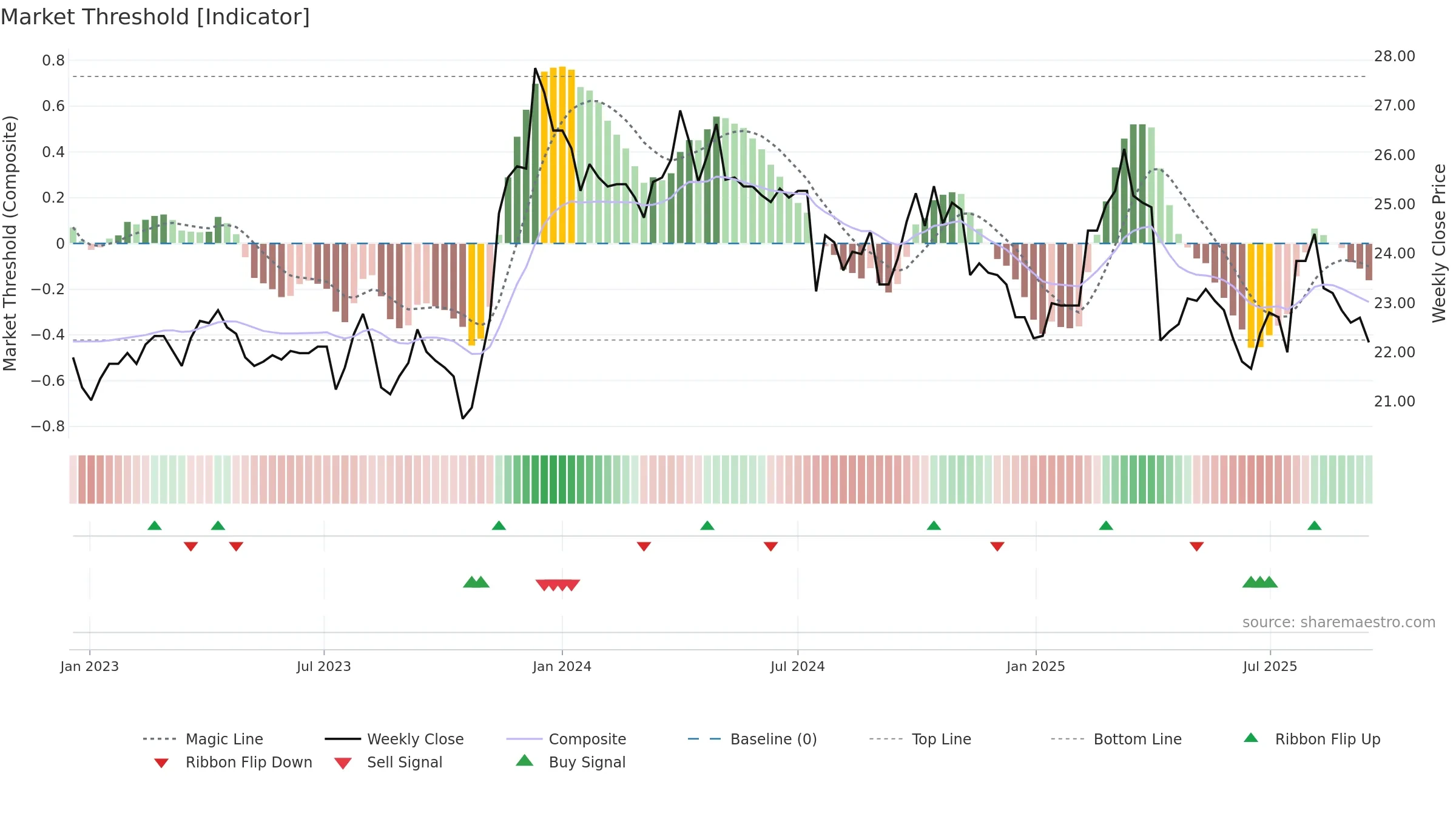Viewport: 1456px width, 819px height.
Task: Click the Jan 2025 x-axis label
Action: [1036, 667]
